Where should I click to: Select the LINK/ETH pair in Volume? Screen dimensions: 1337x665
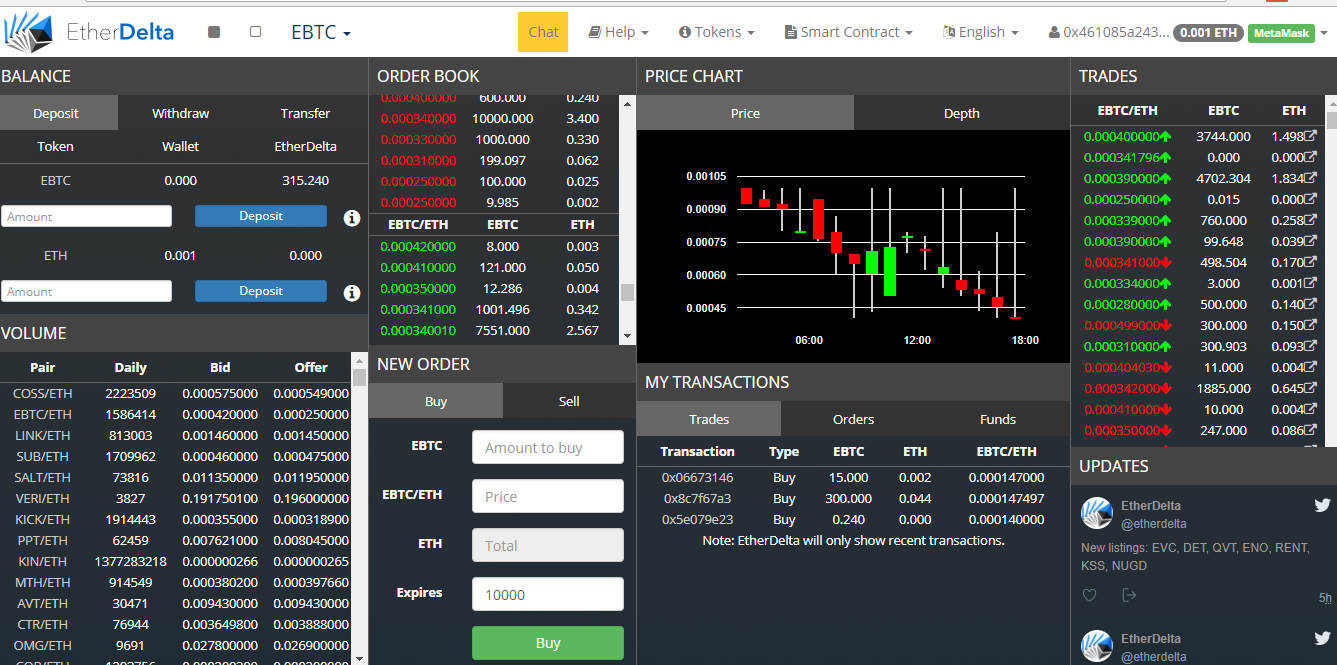[x=42, y=435]
